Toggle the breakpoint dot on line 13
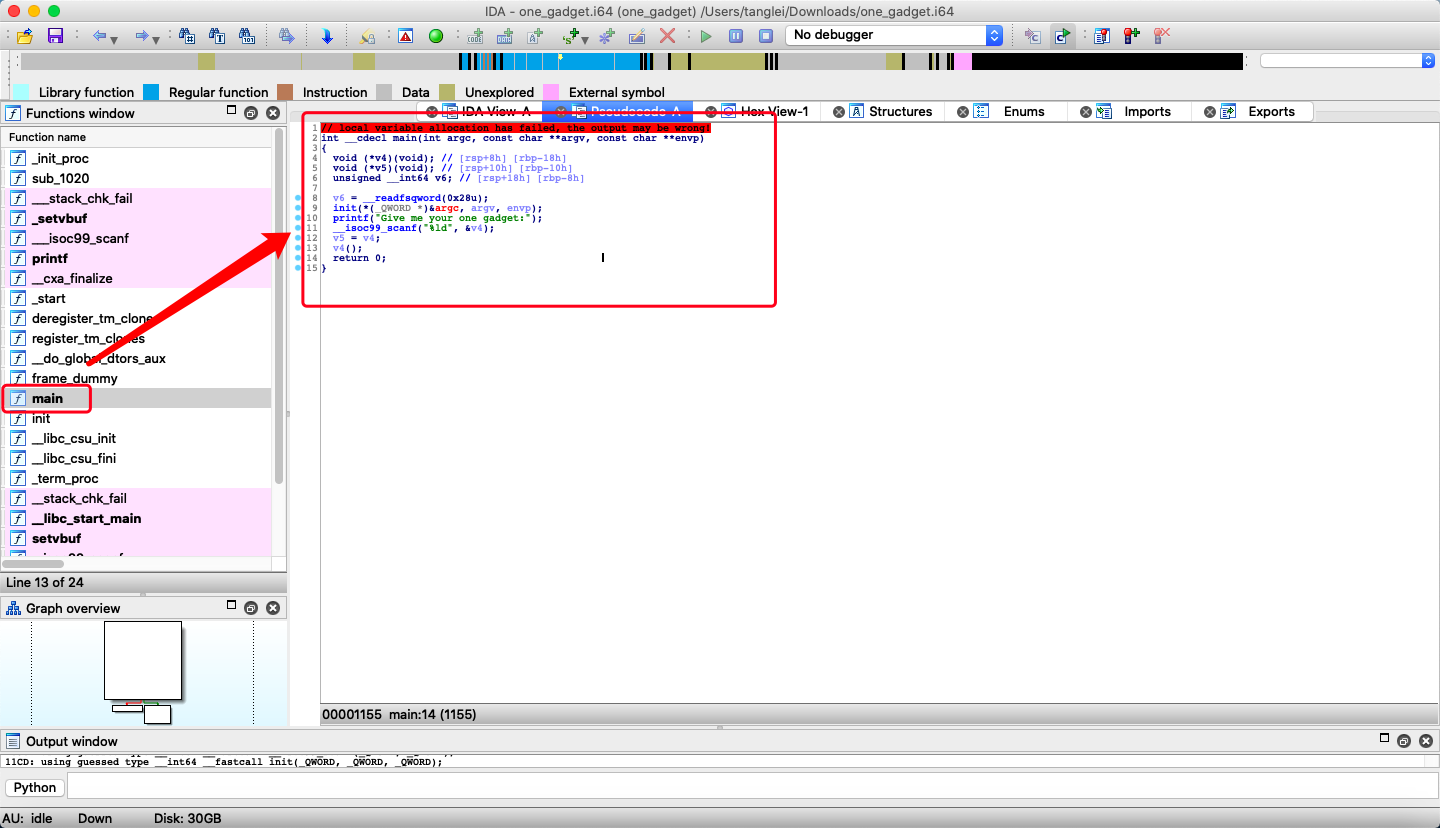The image size is (1440, 828). click(x=299, y=248)
